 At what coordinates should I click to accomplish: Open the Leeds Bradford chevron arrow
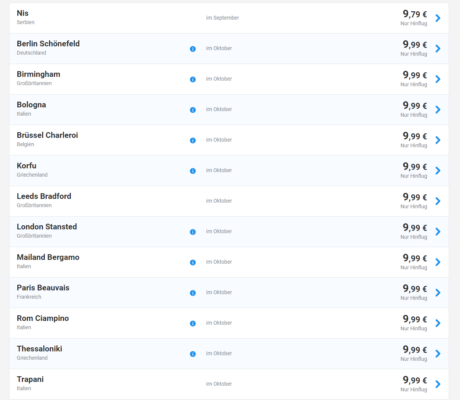click(438, 201)
